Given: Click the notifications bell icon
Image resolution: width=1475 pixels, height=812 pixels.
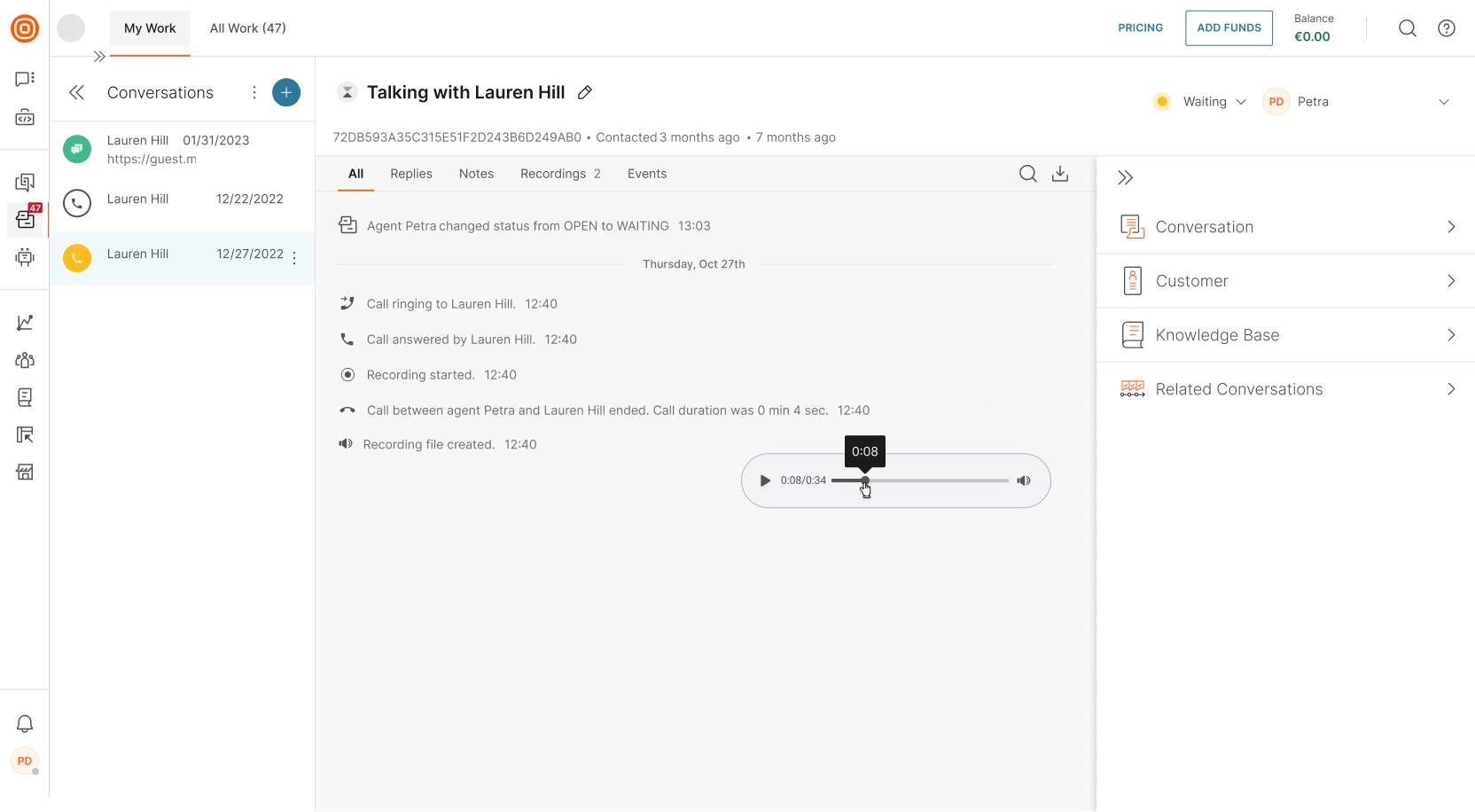Looking at the screenshot, I should pos(25,724).
